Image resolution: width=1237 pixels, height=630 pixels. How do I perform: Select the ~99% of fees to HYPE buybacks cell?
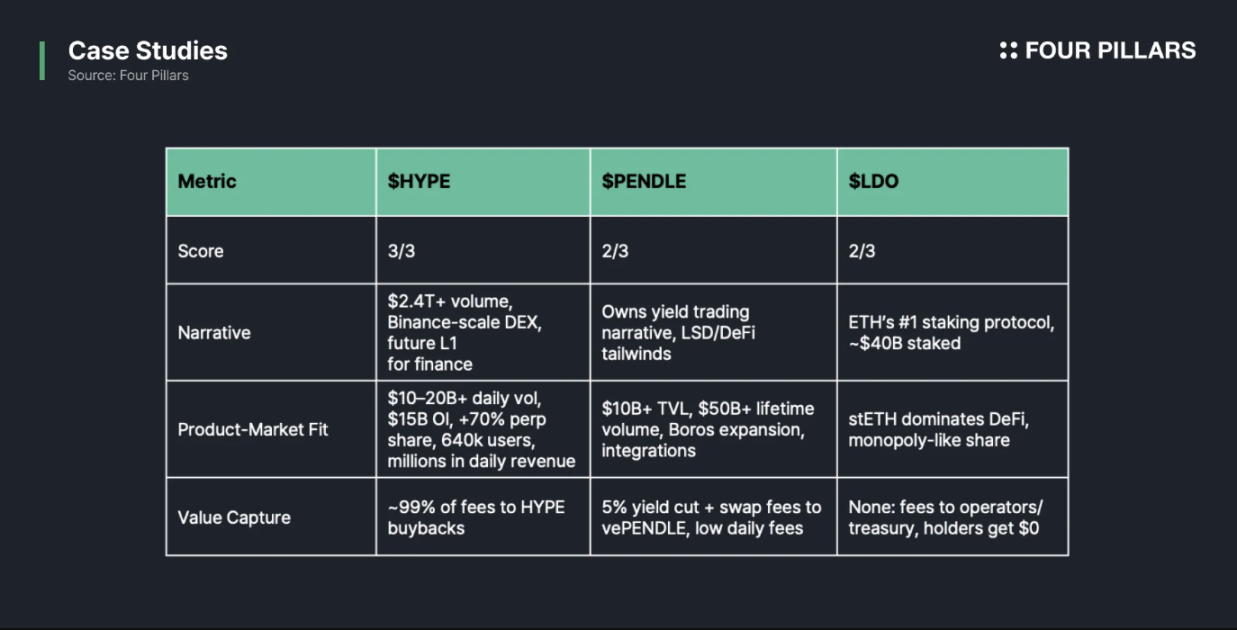click(x=476, y=517)
